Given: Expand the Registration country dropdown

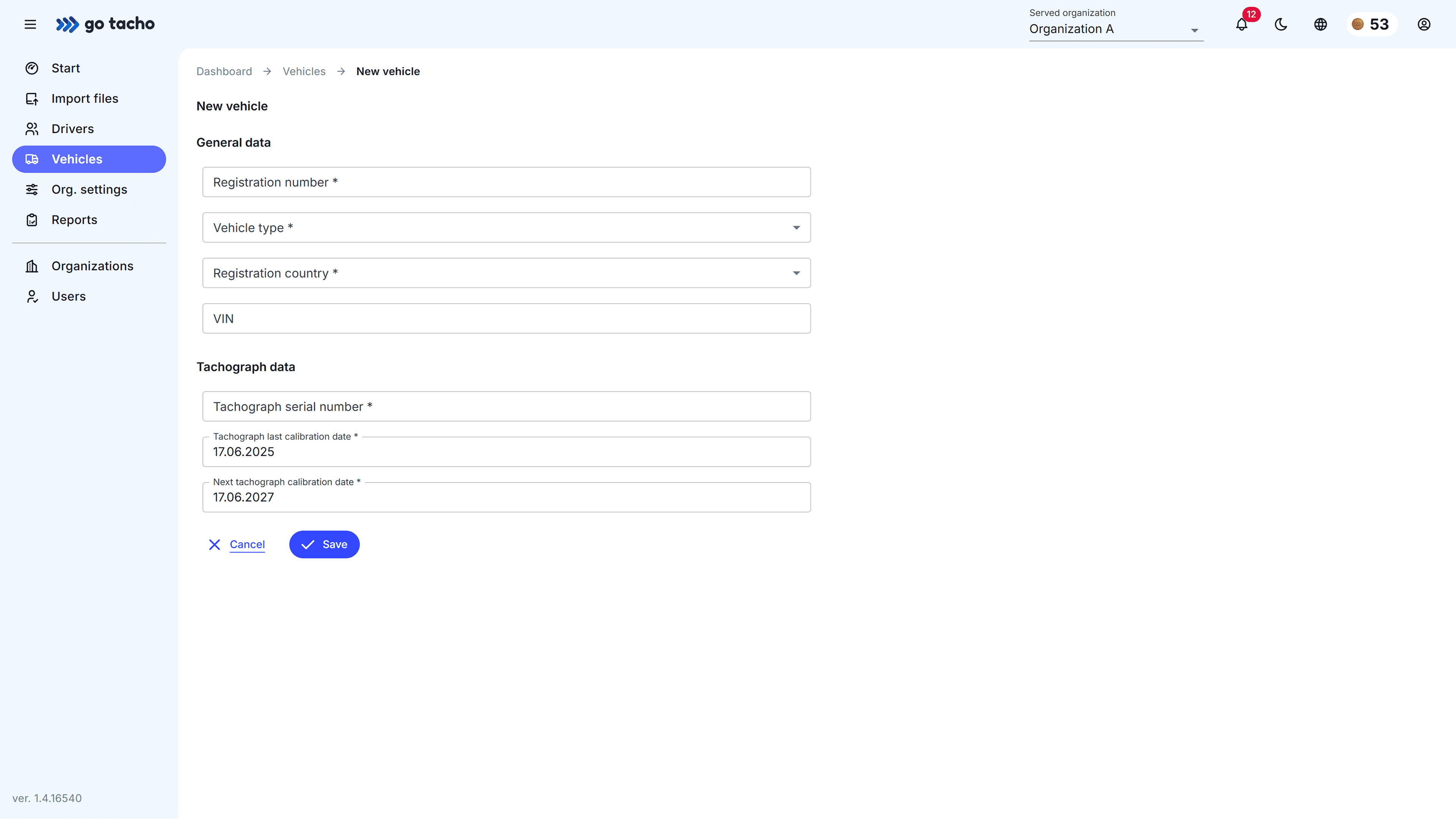Looking at the screenshot, I should [x=506, y=273].
